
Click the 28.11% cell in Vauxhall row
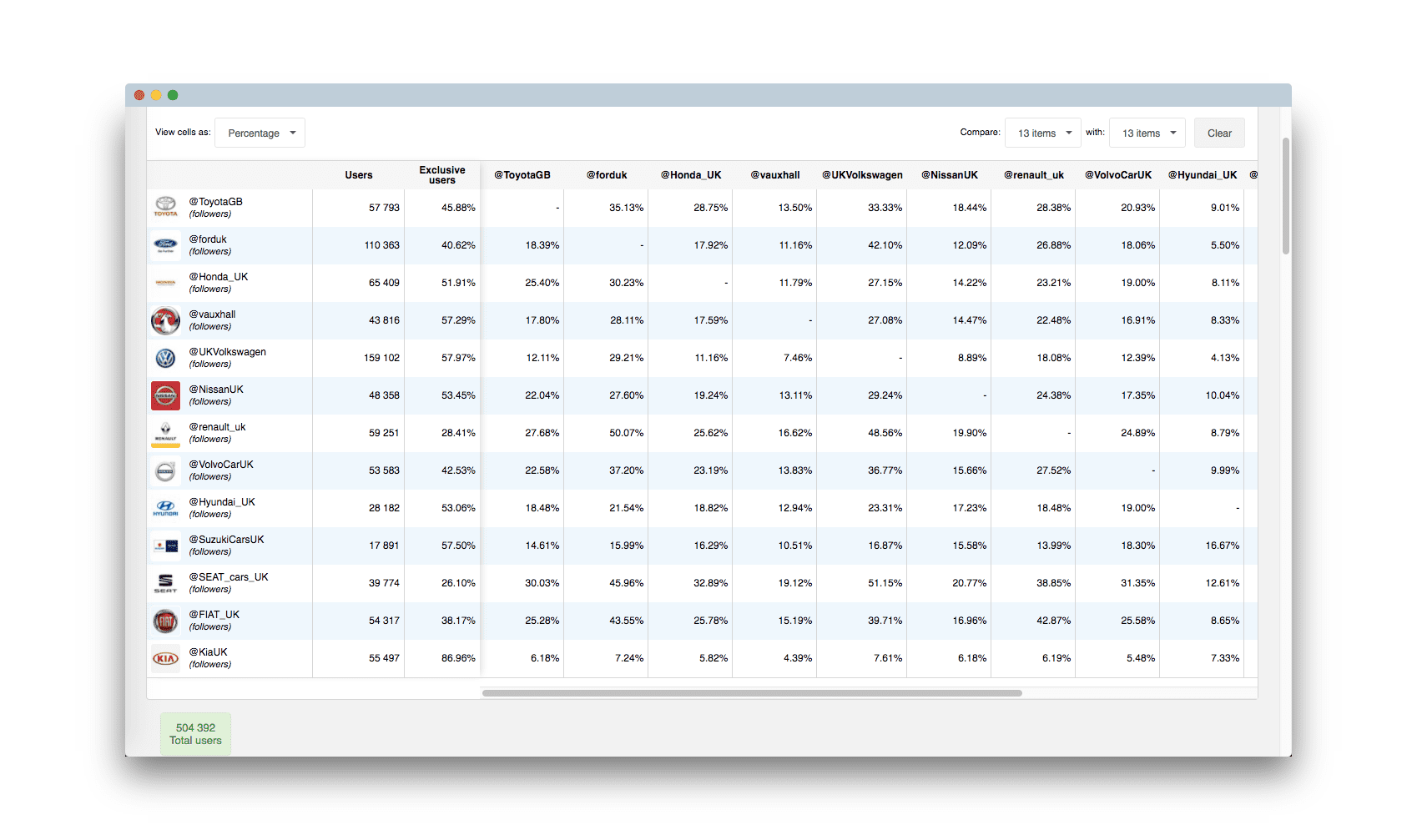pyautogui.click(x=626, y=320)
